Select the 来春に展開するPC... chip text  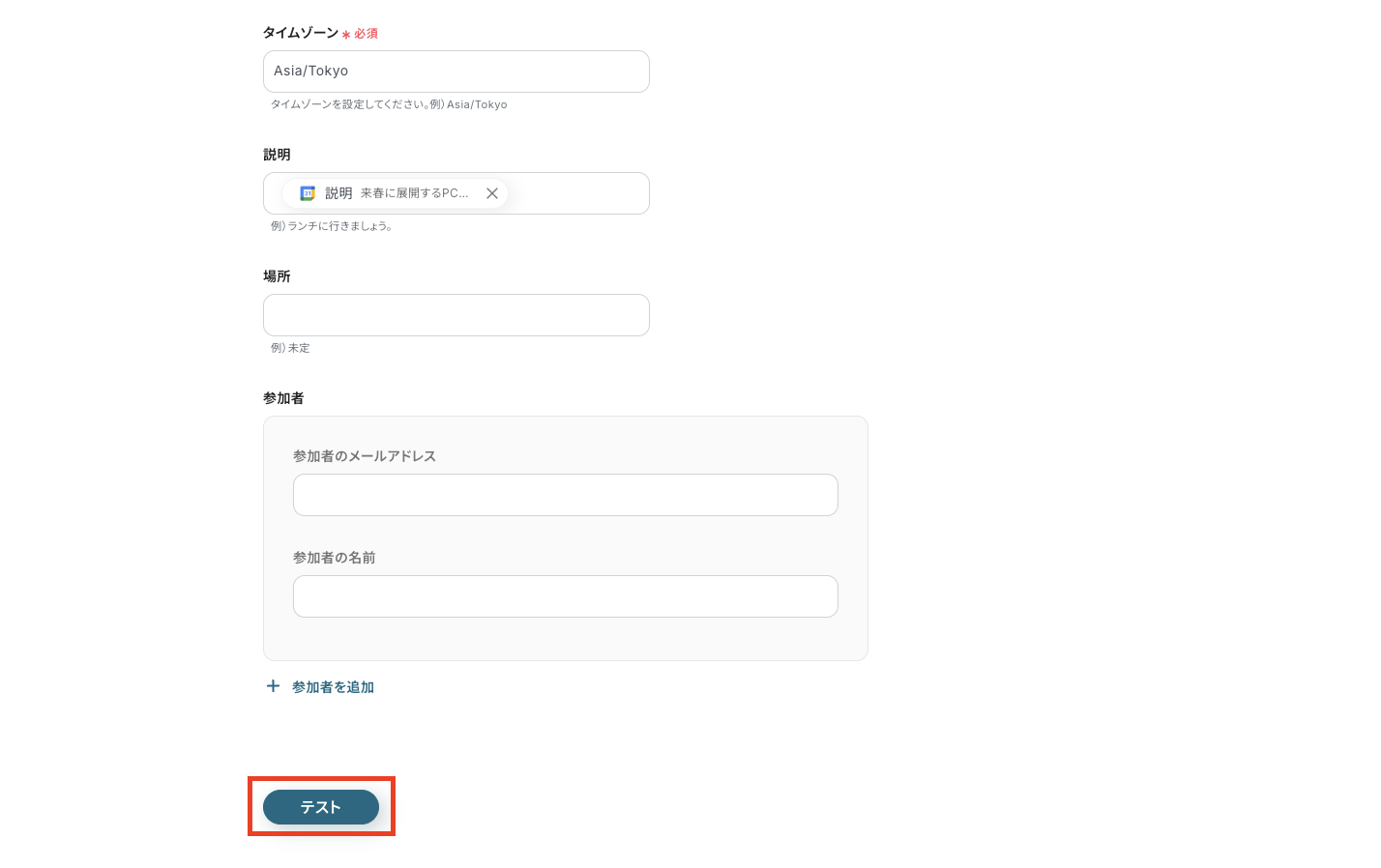click(x=414, y=193)
